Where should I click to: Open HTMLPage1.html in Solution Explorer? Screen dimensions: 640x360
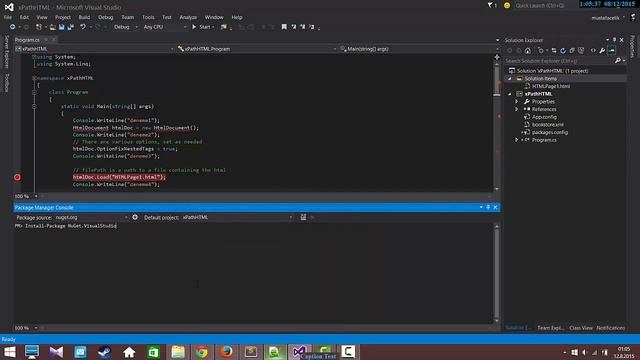click(x=551, y=86)
